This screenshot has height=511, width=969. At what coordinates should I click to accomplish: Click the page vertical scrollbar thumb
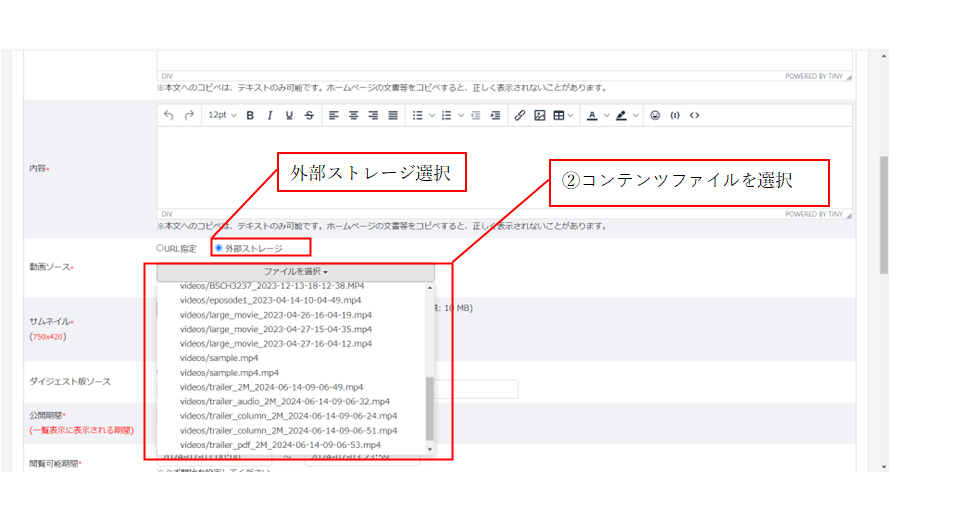(884, 215)
